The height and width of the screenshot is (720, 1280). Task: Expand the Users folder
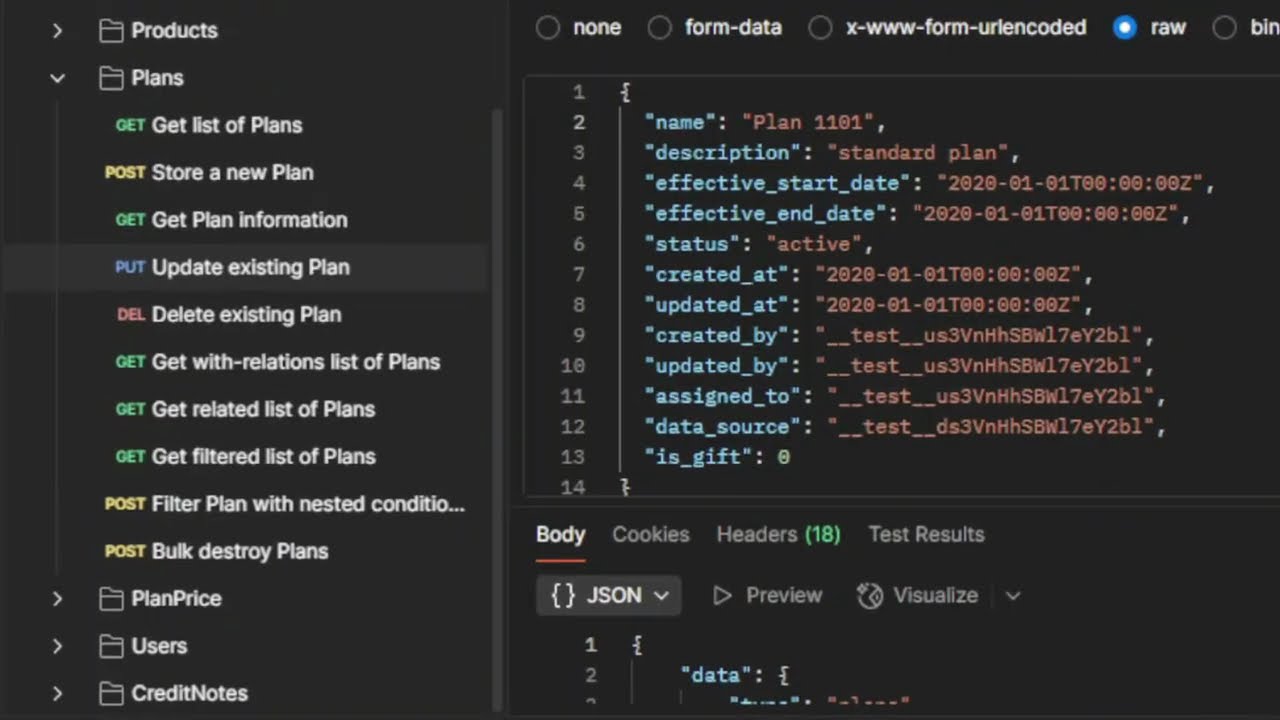tap(57, 646)
